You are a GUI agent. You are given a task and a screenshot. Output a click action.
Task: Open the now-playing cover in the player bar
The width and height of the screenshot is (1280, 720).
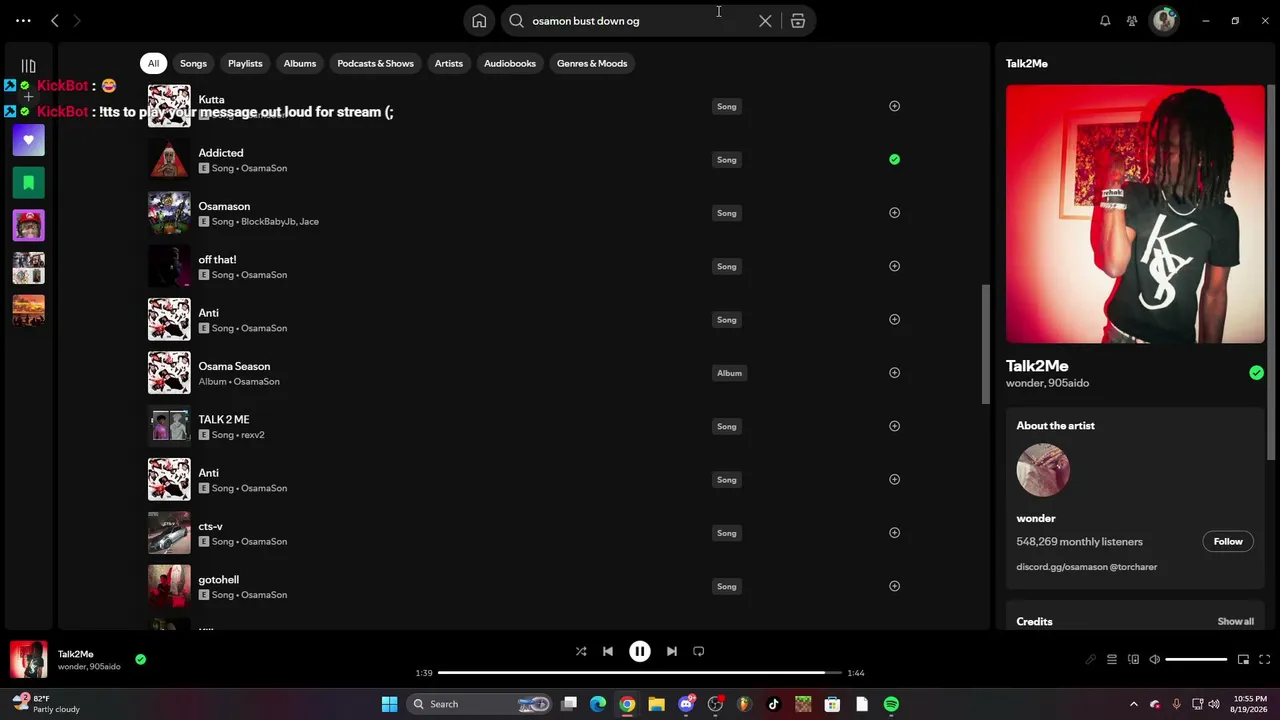coord(28,659)
